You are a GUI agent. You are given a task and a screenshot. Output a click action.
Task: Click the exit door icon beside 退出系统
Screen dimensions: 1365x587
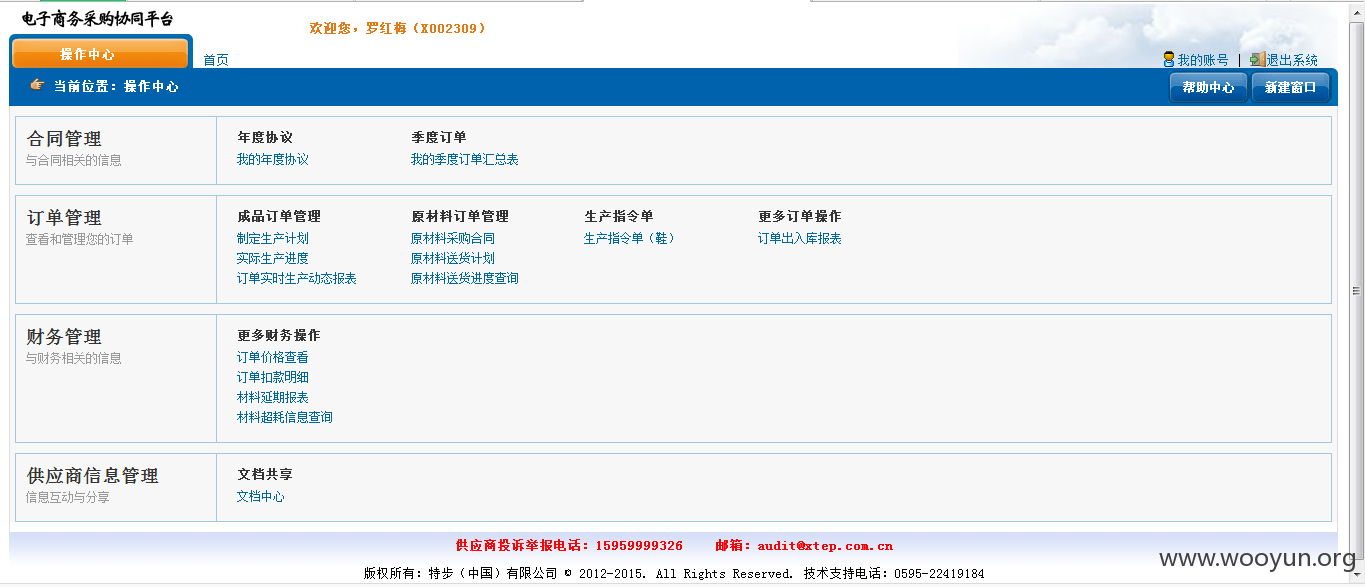[x=1257, y=60]
